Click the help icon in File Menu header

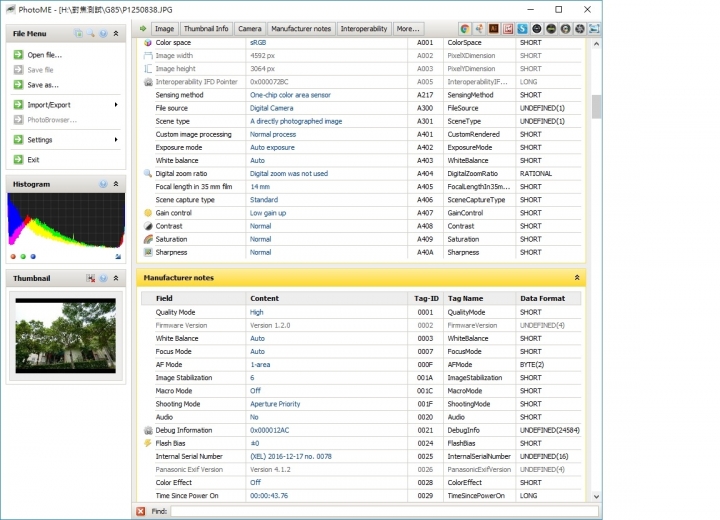(x=103, y=34)
